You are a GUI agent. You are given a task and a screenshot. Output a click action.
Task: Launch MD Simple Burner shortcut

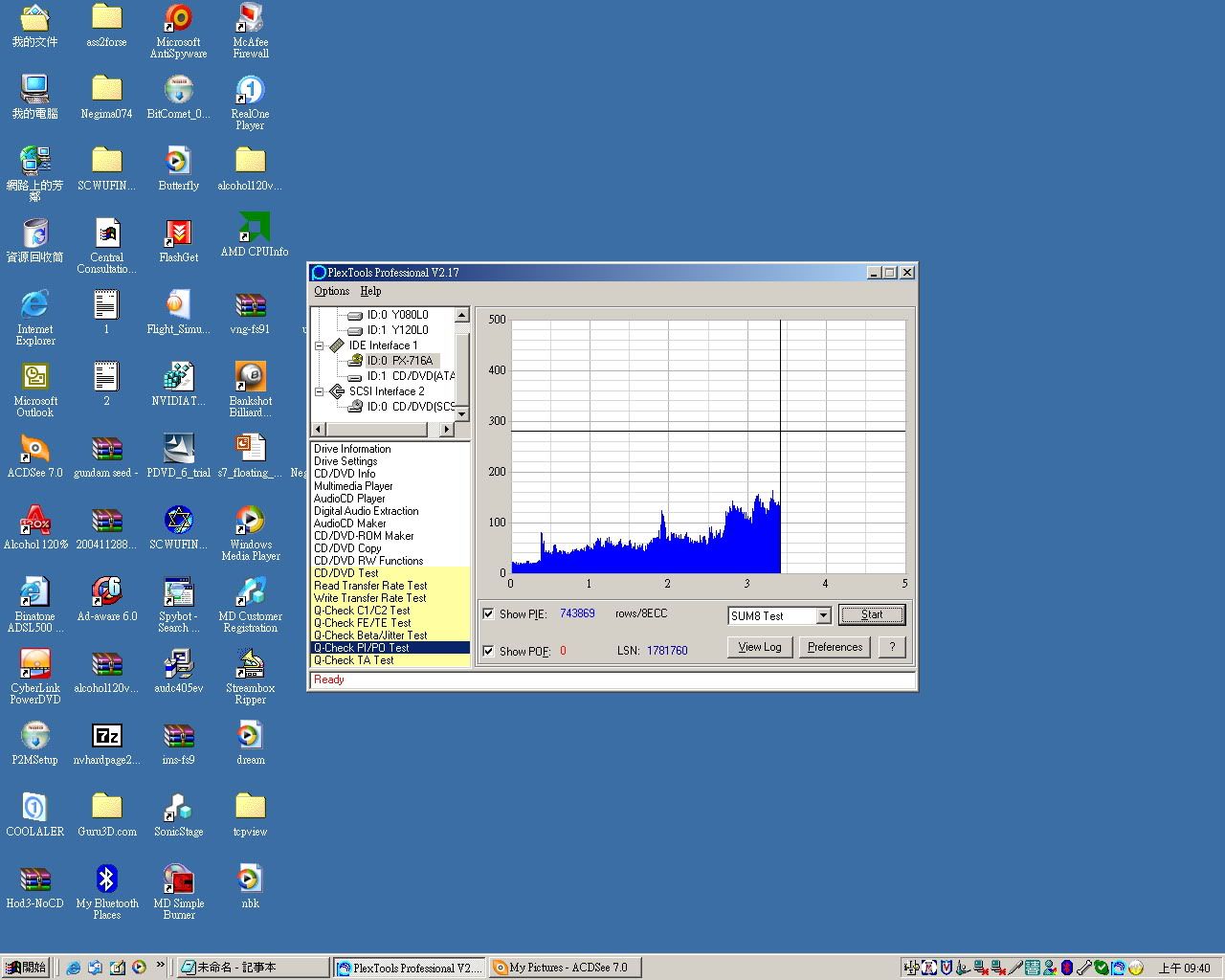178,893
